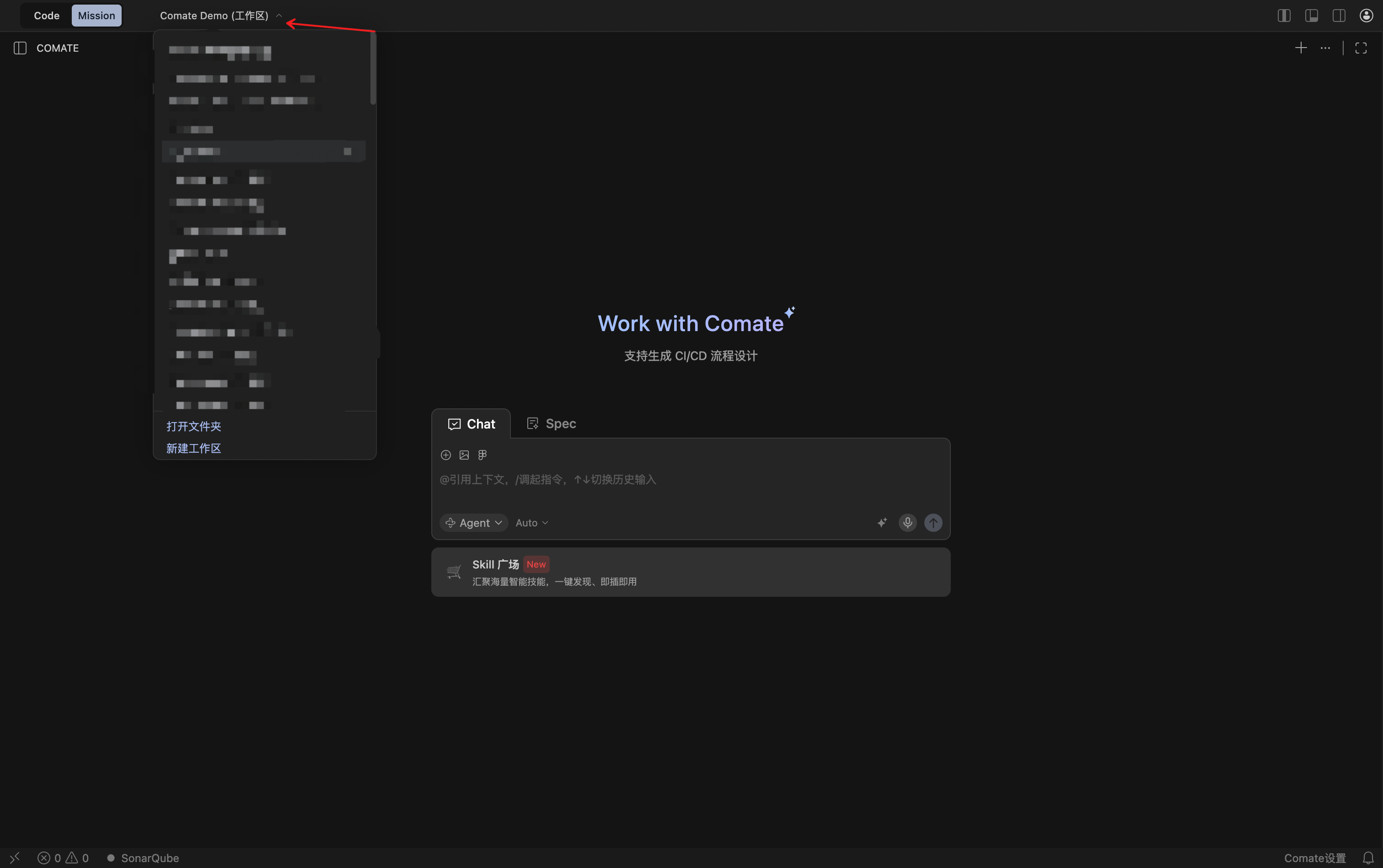Switch to Code mode
This screenshot has height=868, width=1383.
pyautogui.click(x=47, y=16)
